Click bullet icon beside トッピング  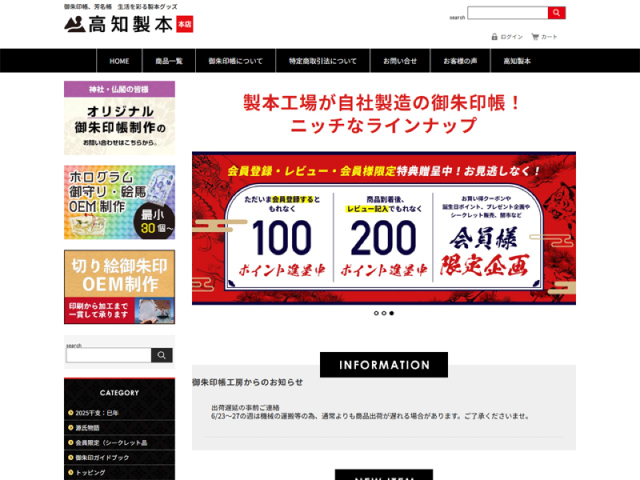click(71, 472)
